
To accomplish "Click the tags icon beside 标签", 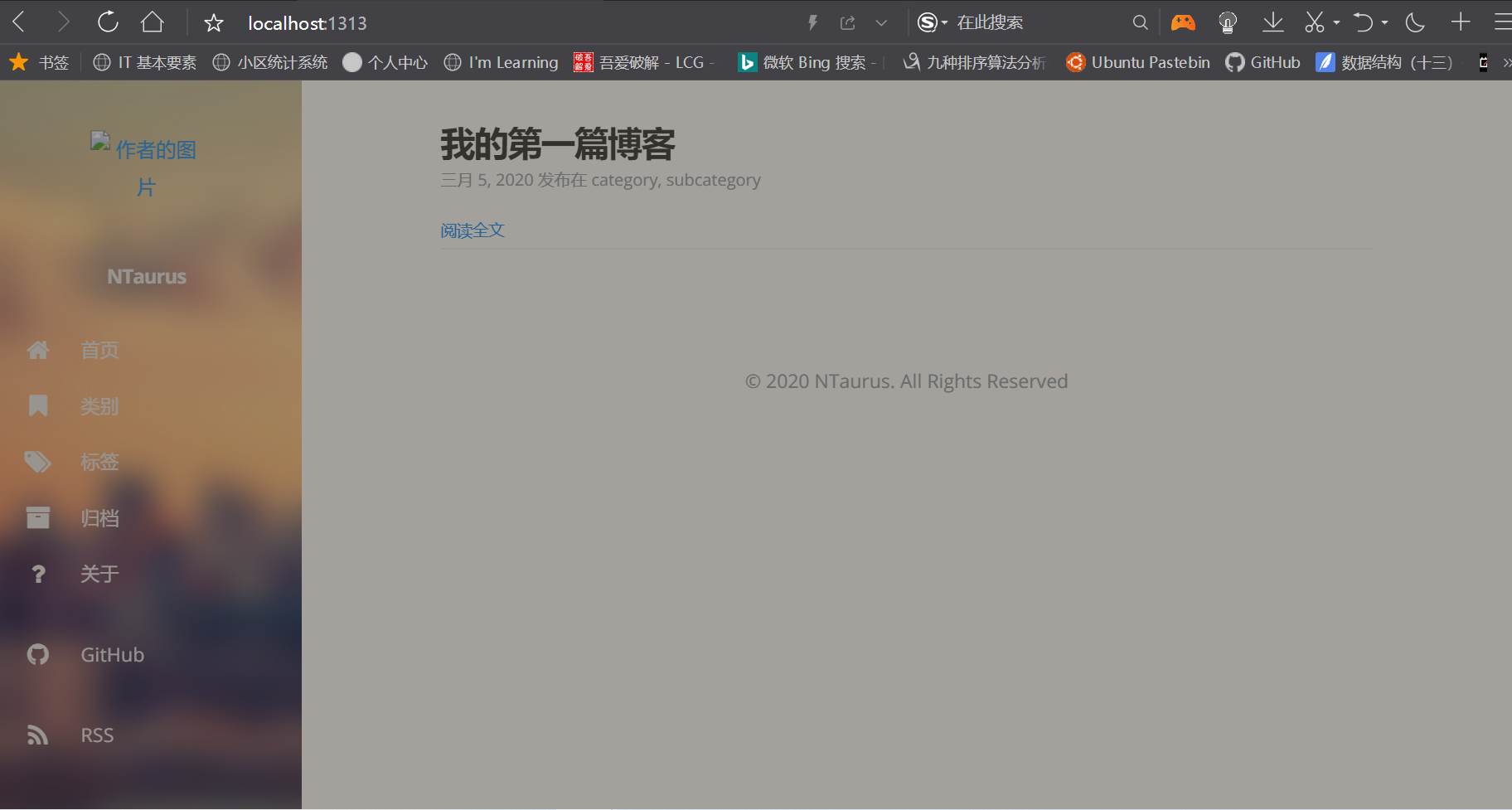I will point(38,462).
